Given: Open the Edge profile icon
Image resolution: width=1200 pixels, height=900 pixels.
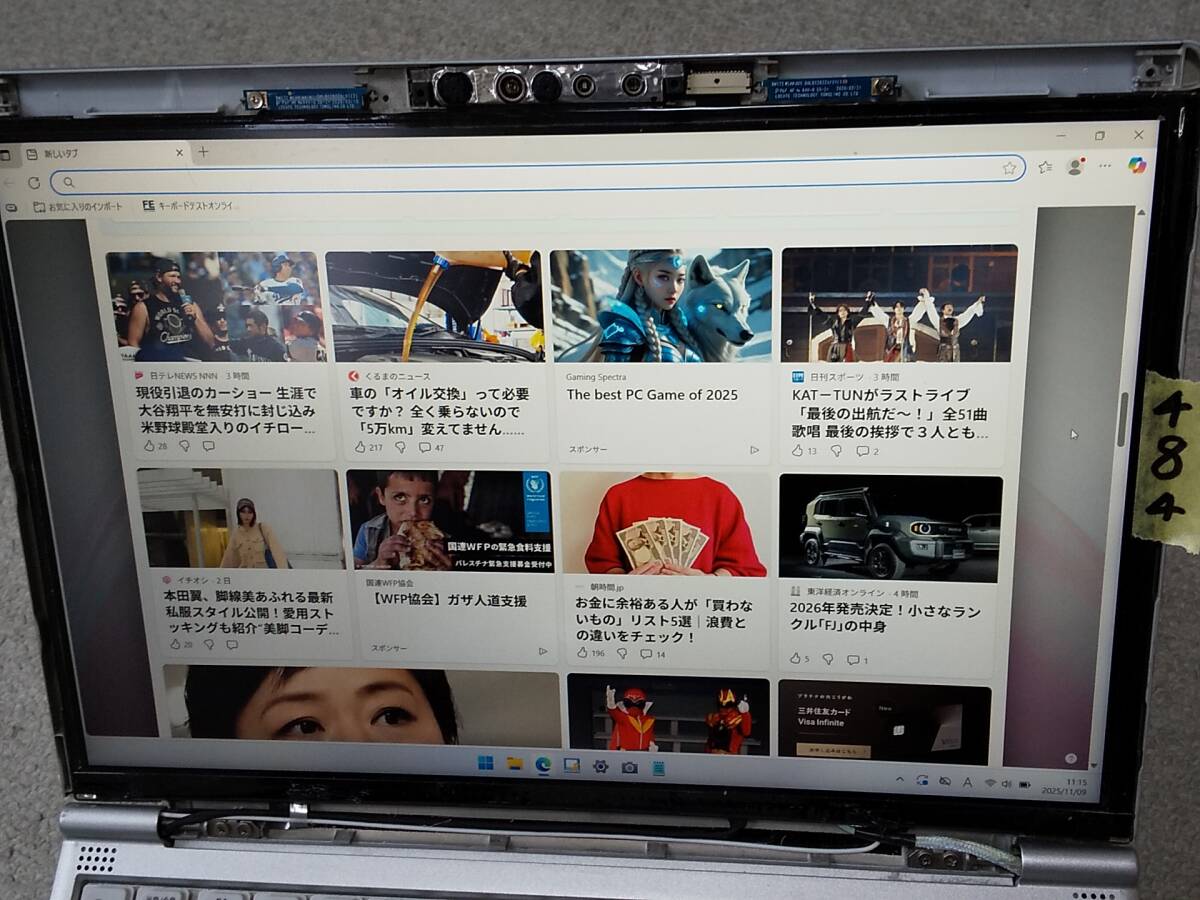Looking at the screenshot, I should pos(1075,166).
